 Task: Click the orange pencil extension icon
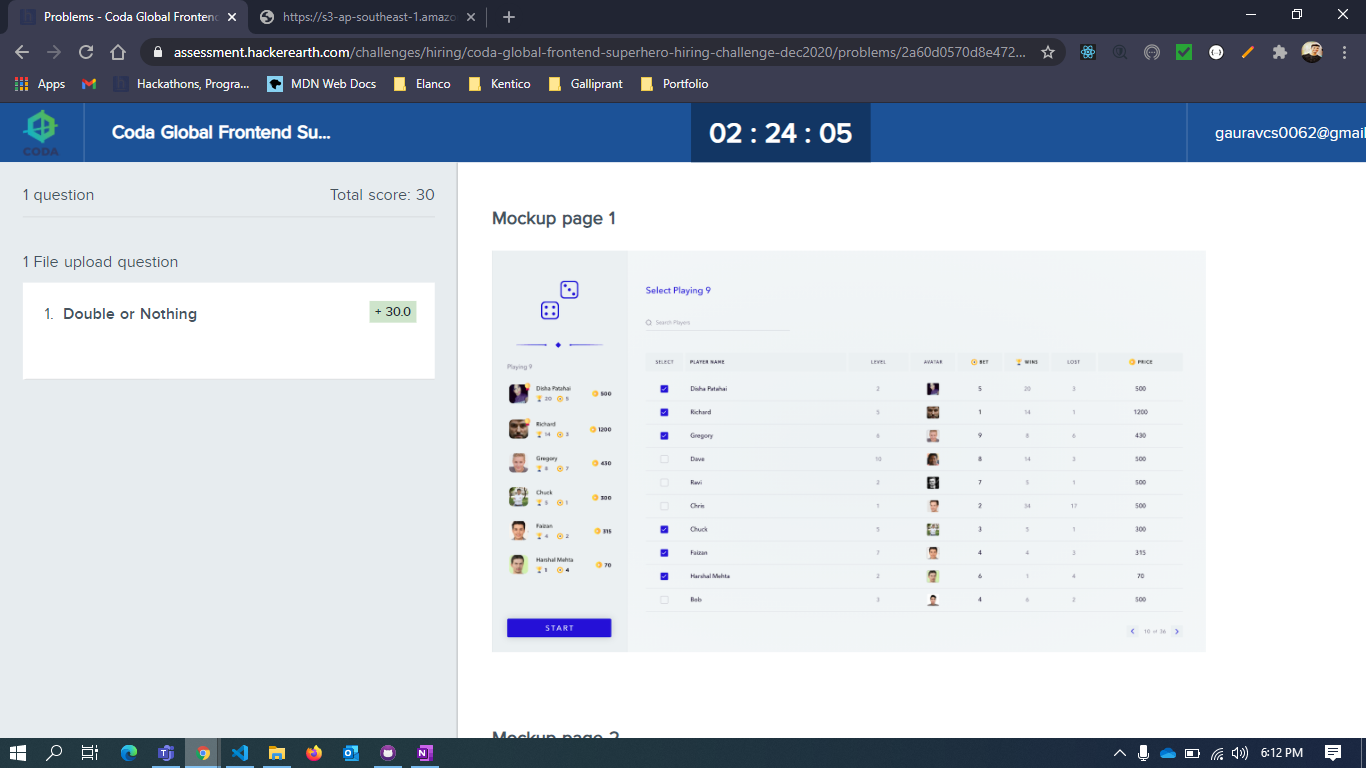pyautogui.click(x=1248, y=52)
